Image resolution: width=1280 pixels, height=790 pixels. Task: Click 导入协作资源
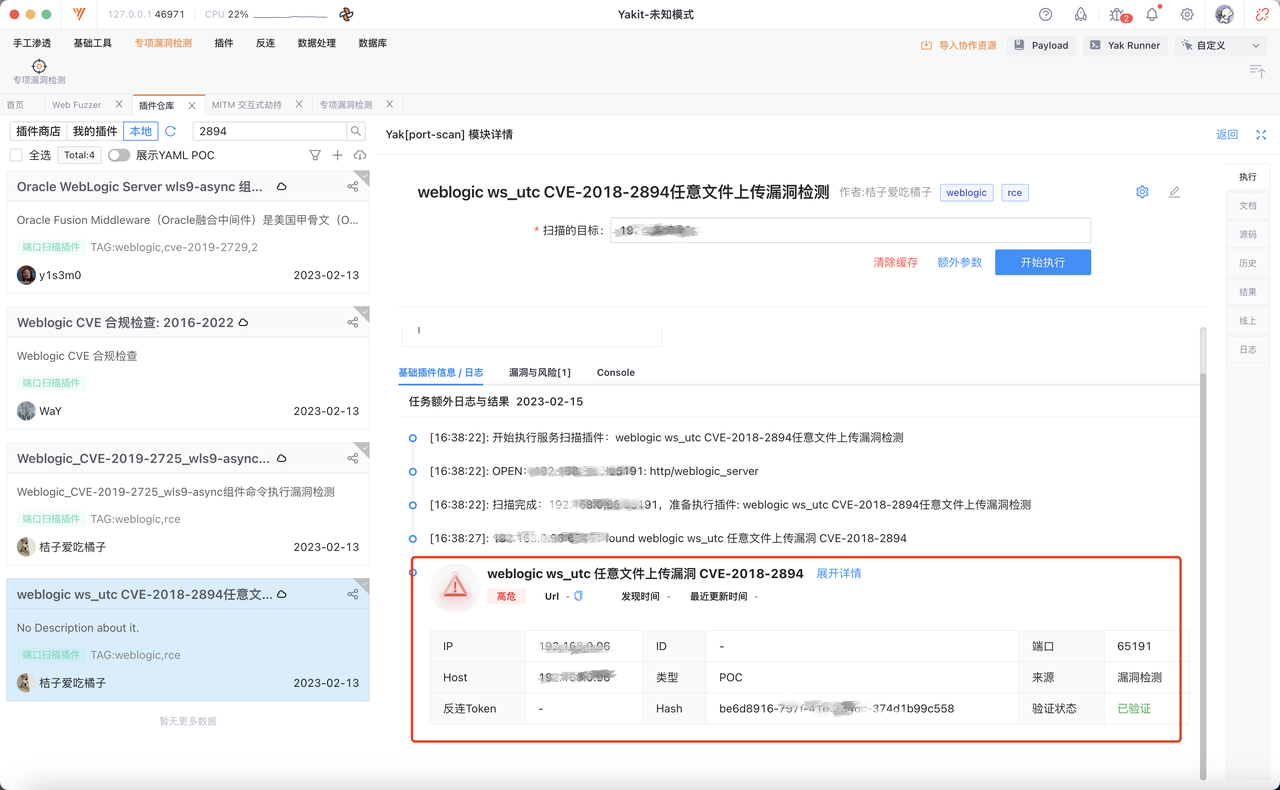[959, 45]
